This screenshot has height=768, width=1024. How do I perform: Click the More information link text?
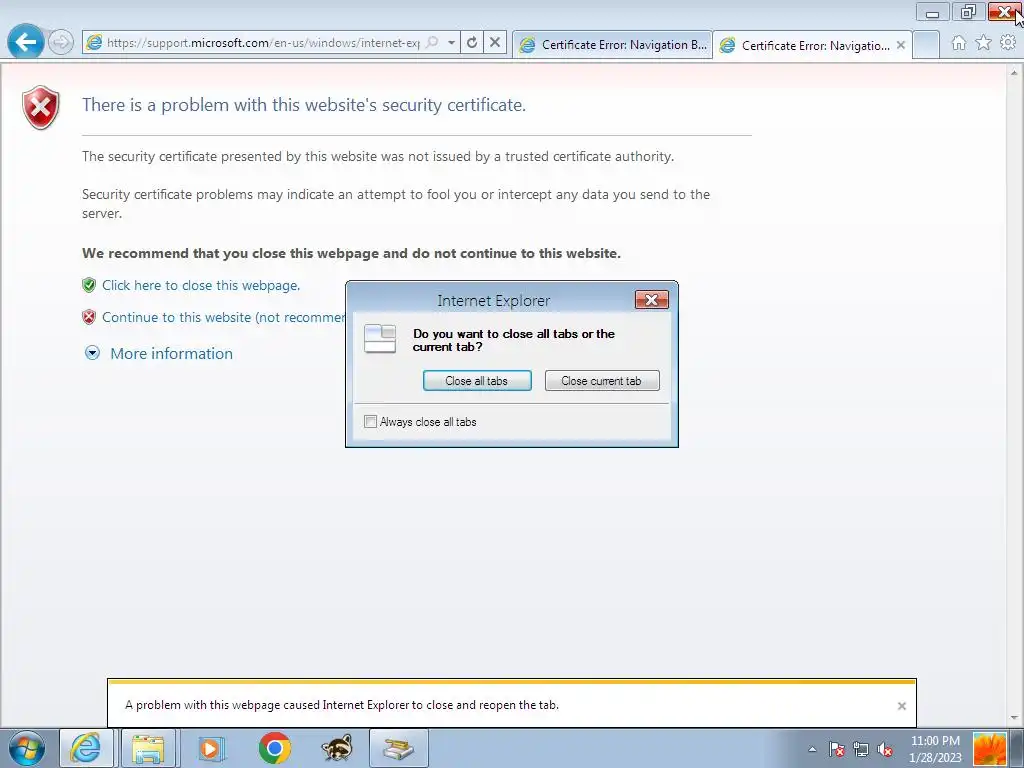171,353
